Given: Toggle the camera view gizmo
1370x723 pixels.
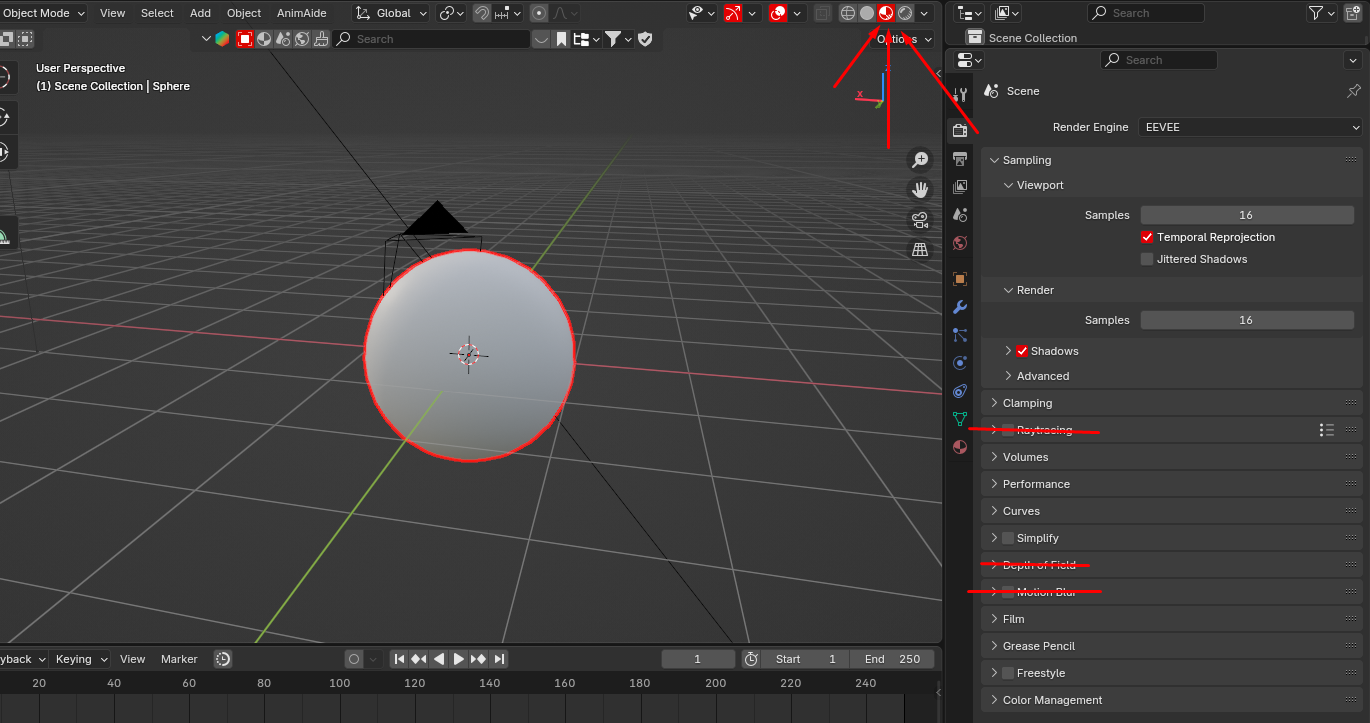Looking at the screenshot, I should point(919,219).
